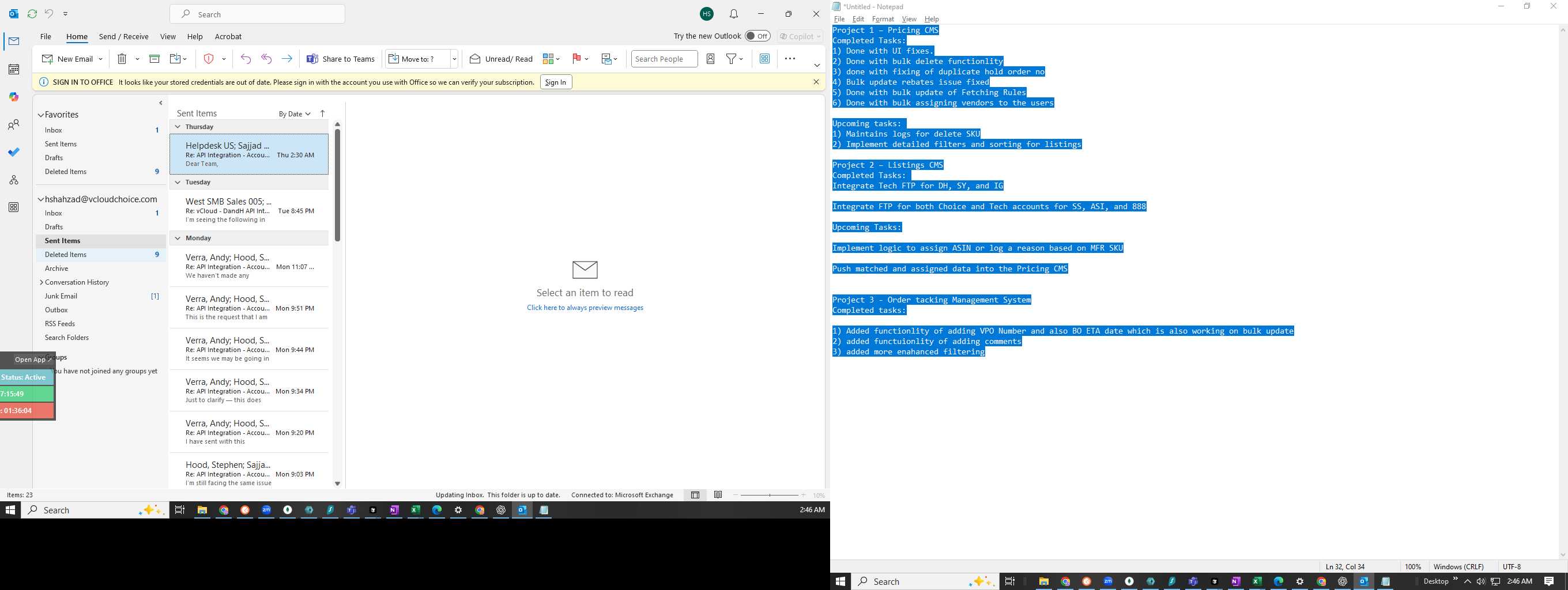Click the Reply All double-arrow icon

point(266,59)
